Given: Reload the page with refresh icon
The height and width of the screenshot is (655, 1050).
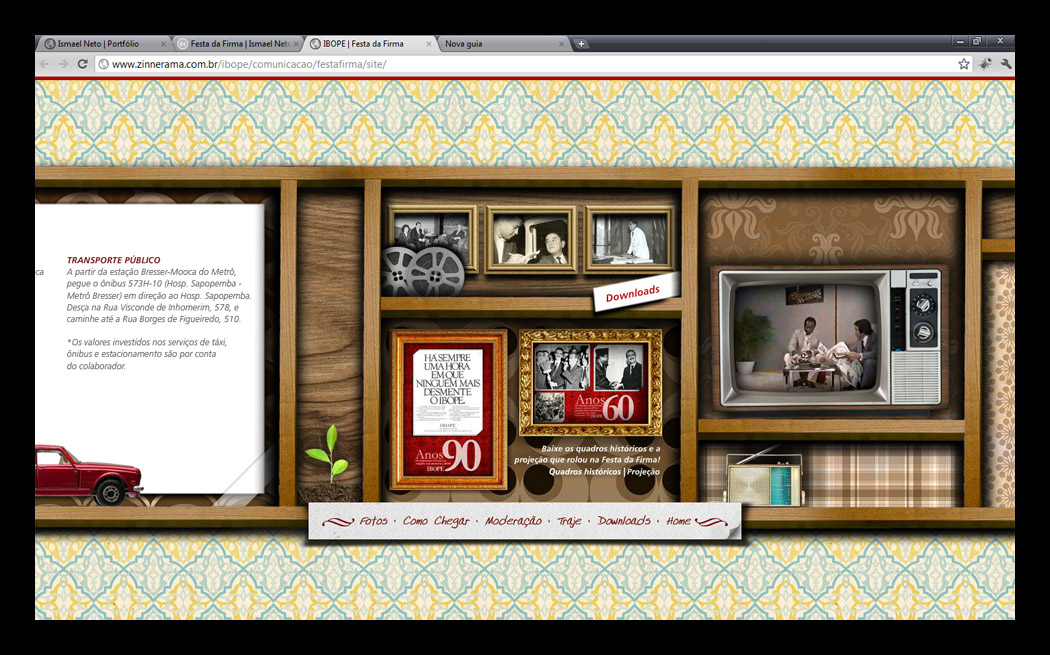Looking at the screenshot, I should (x=82, y=64).
